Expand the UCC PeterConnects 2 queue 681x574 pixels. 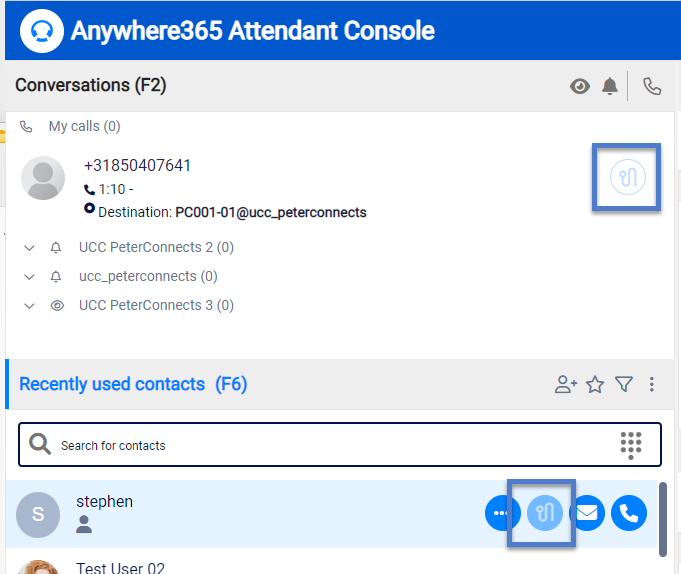pos(29,248)
